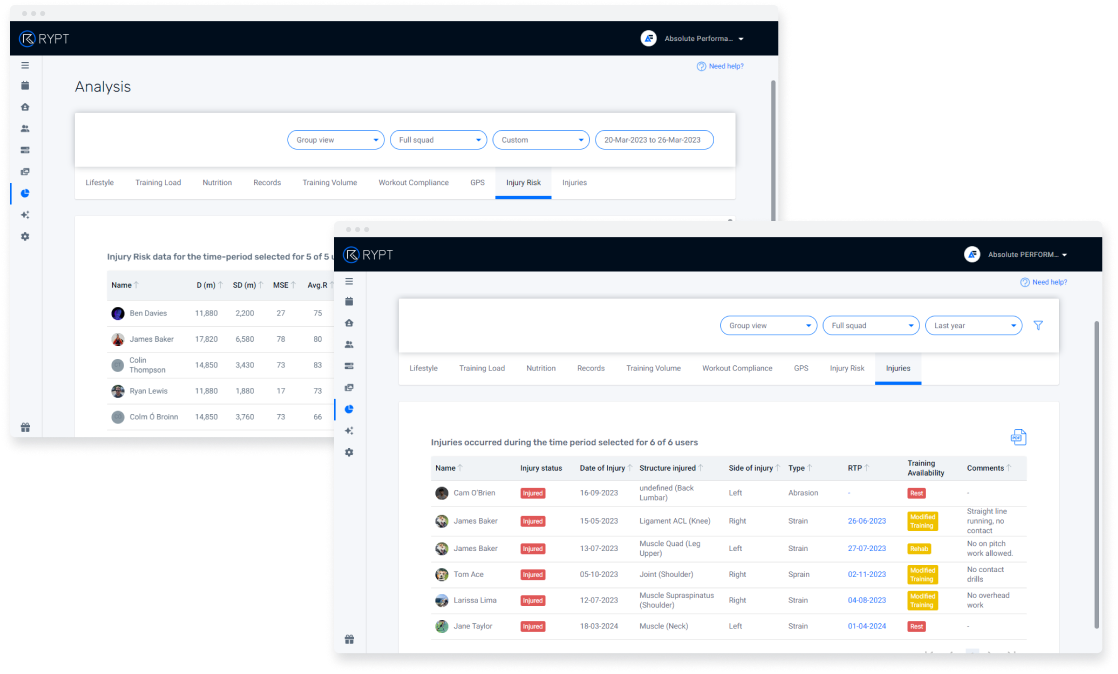This screenshot has width=1118, height=674.
Task: Select analysis pie chart icon in front window
Action: [x=349, y=409]
